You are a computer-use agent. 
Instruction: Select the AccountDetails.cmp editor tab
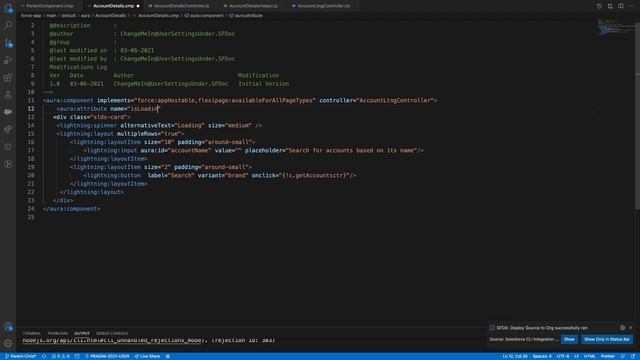click(113, 6)
